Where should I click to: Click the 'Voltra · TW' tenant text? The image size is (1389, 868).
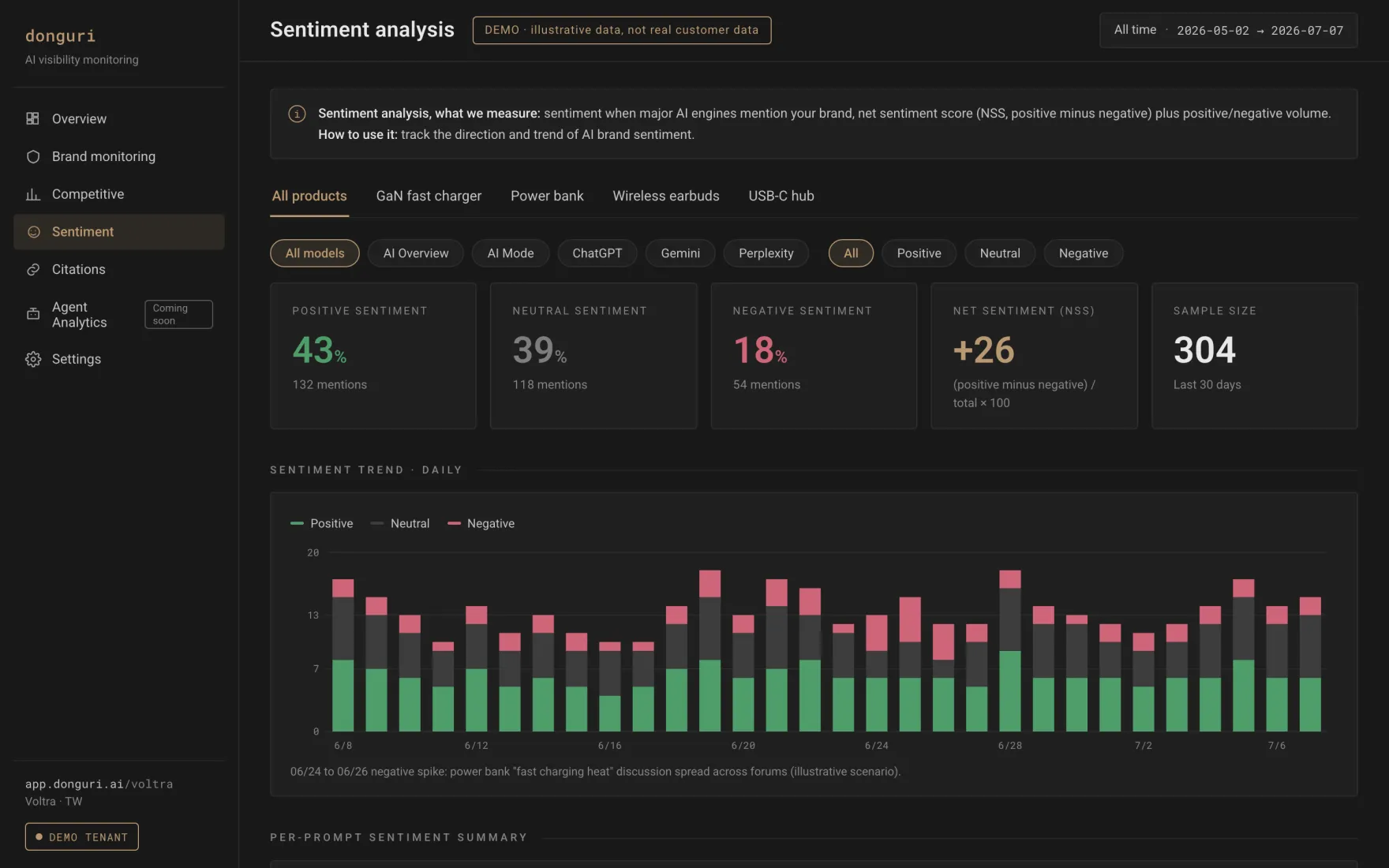tap(54, 802)
